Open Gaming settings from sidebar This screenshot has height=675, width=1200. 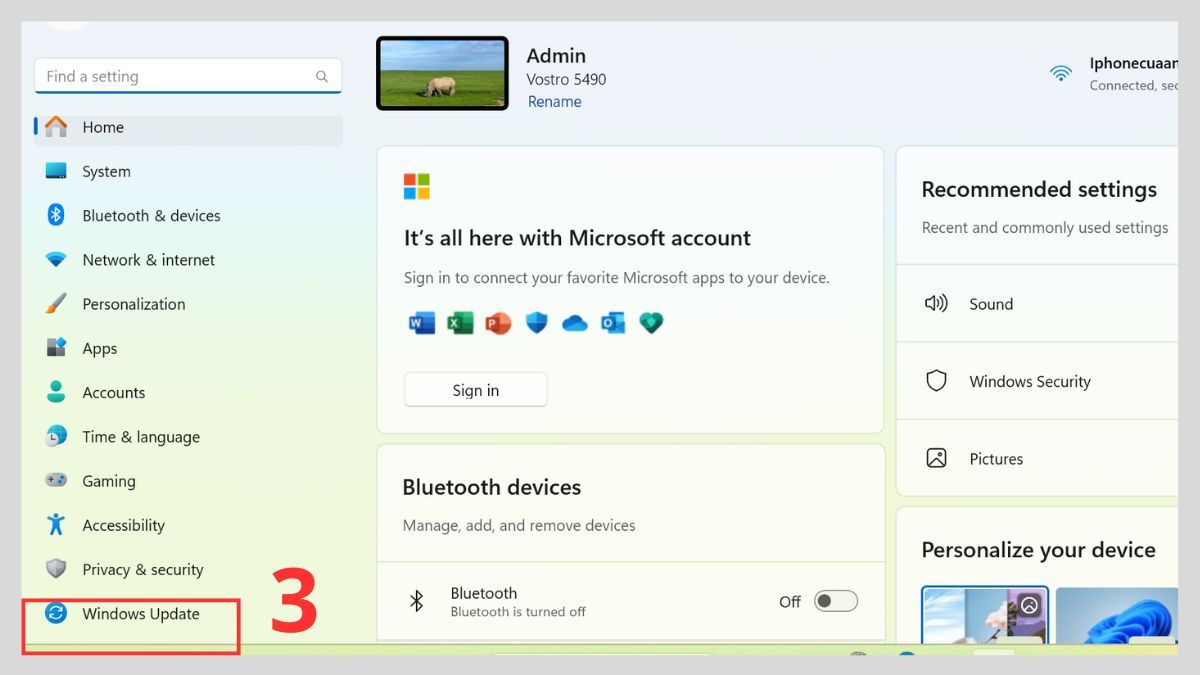coord(110,481)
